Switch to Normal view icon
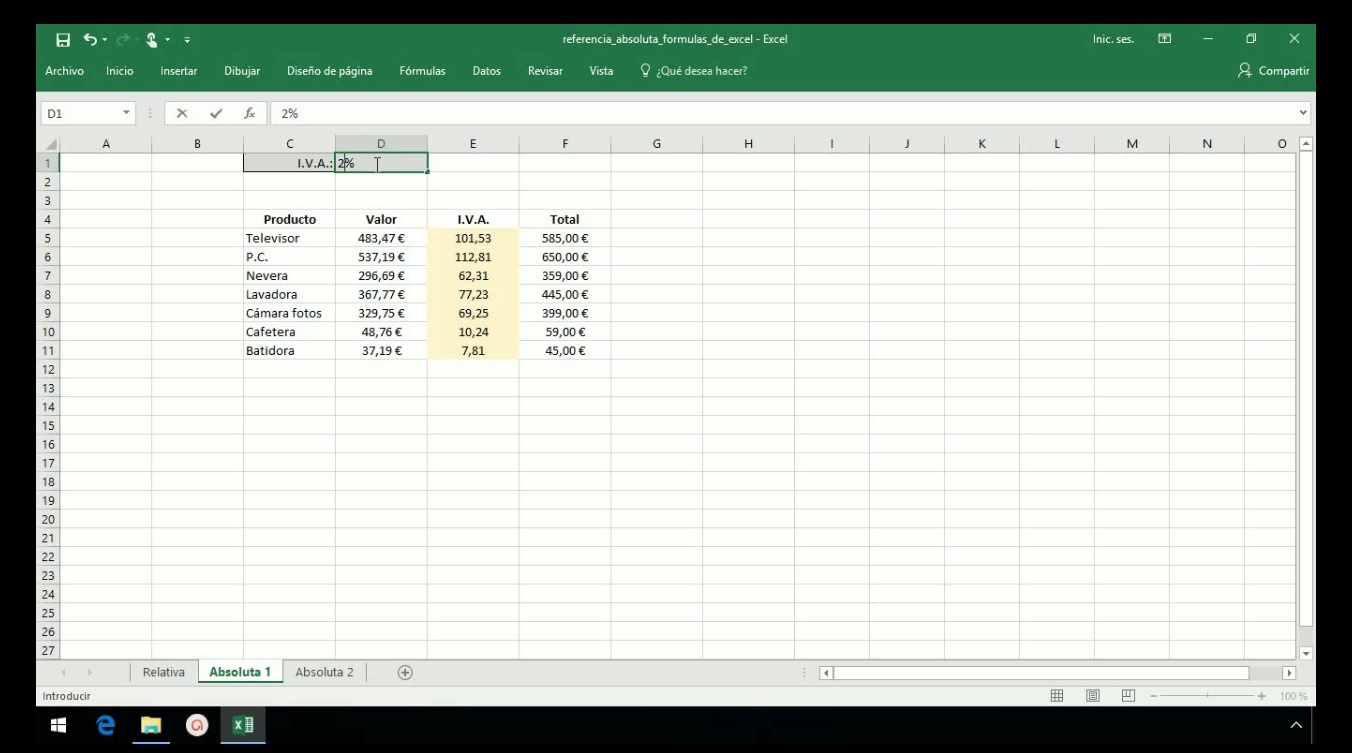The image size is (1352, 753). pyautogui.click(x=1057, y=696)
